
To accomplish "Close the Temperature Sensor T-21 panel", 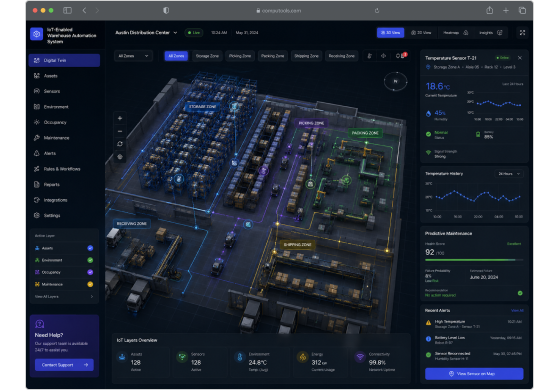I will (520, 58).
